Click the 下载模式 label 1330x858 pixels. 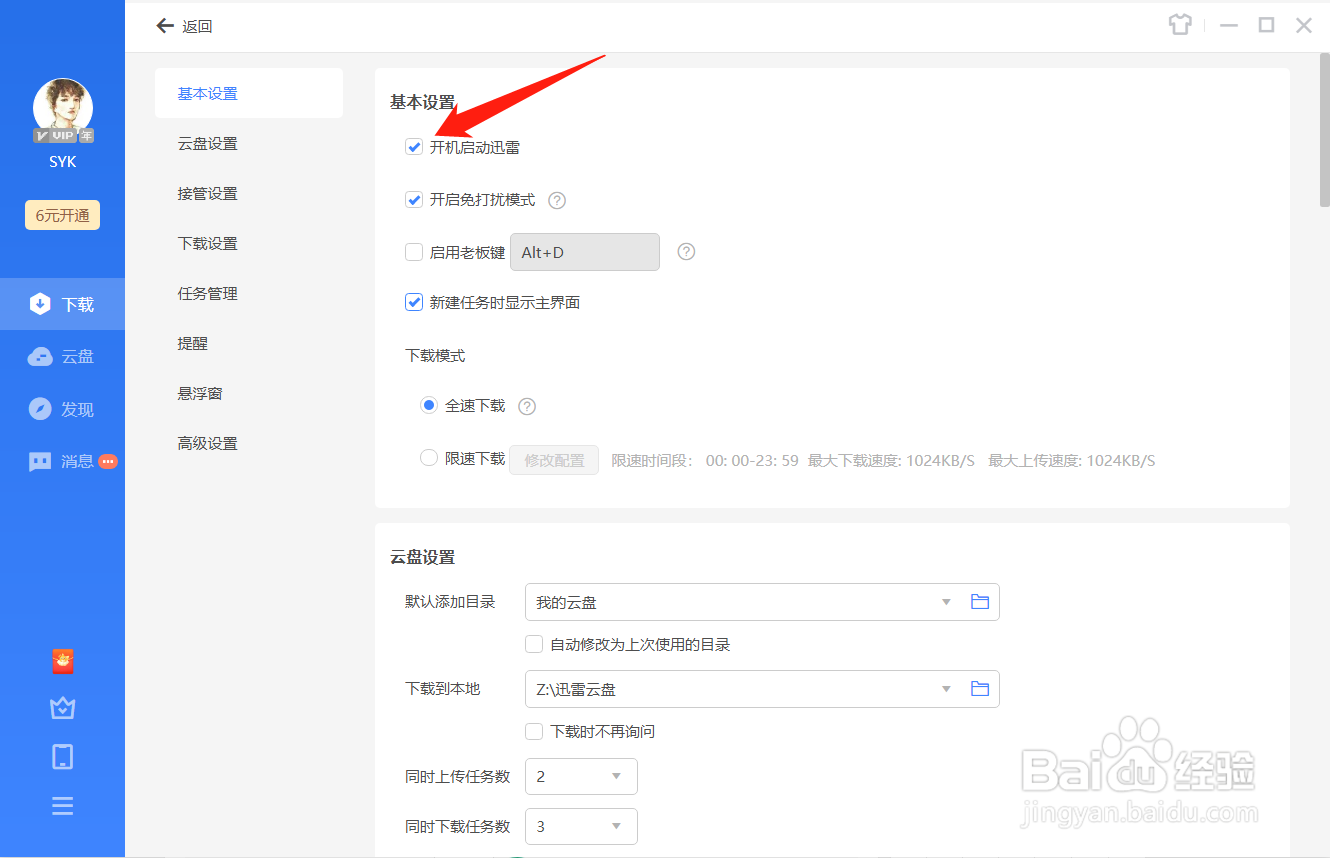pos(435,355)
